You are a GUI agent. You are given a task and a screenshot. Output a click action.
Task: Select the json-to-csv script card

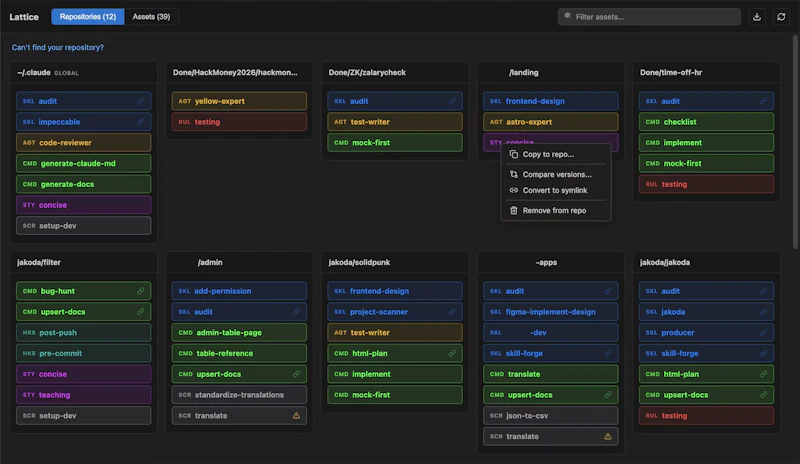[551, 416]
